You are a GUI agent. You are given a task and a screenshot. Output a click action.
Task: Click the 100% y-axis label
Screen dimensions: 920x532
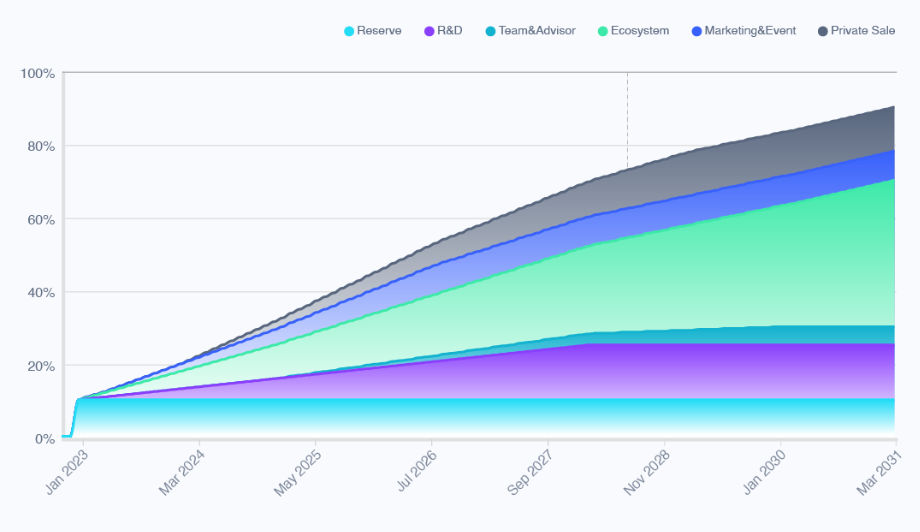[37, 74]
